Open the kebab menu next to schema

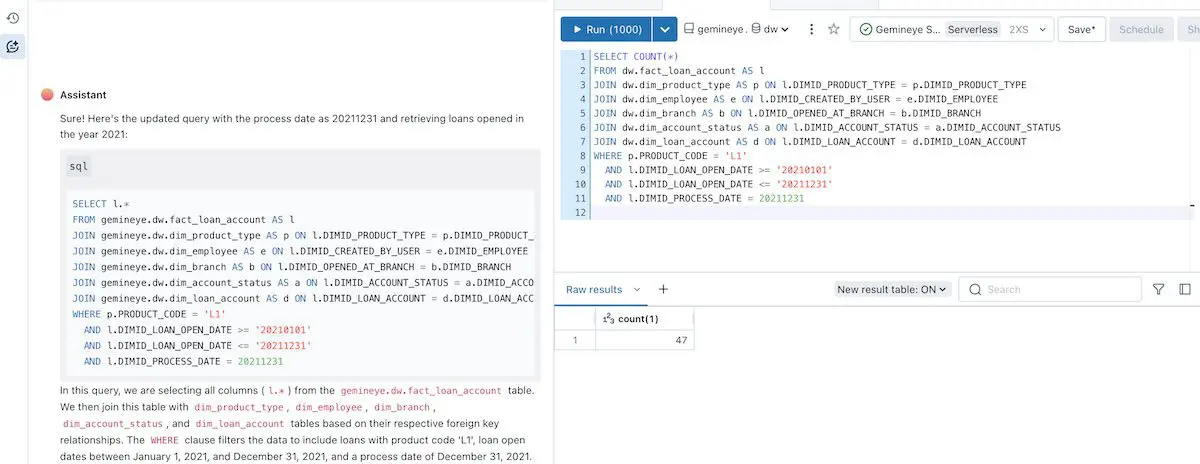coord(808,30)
